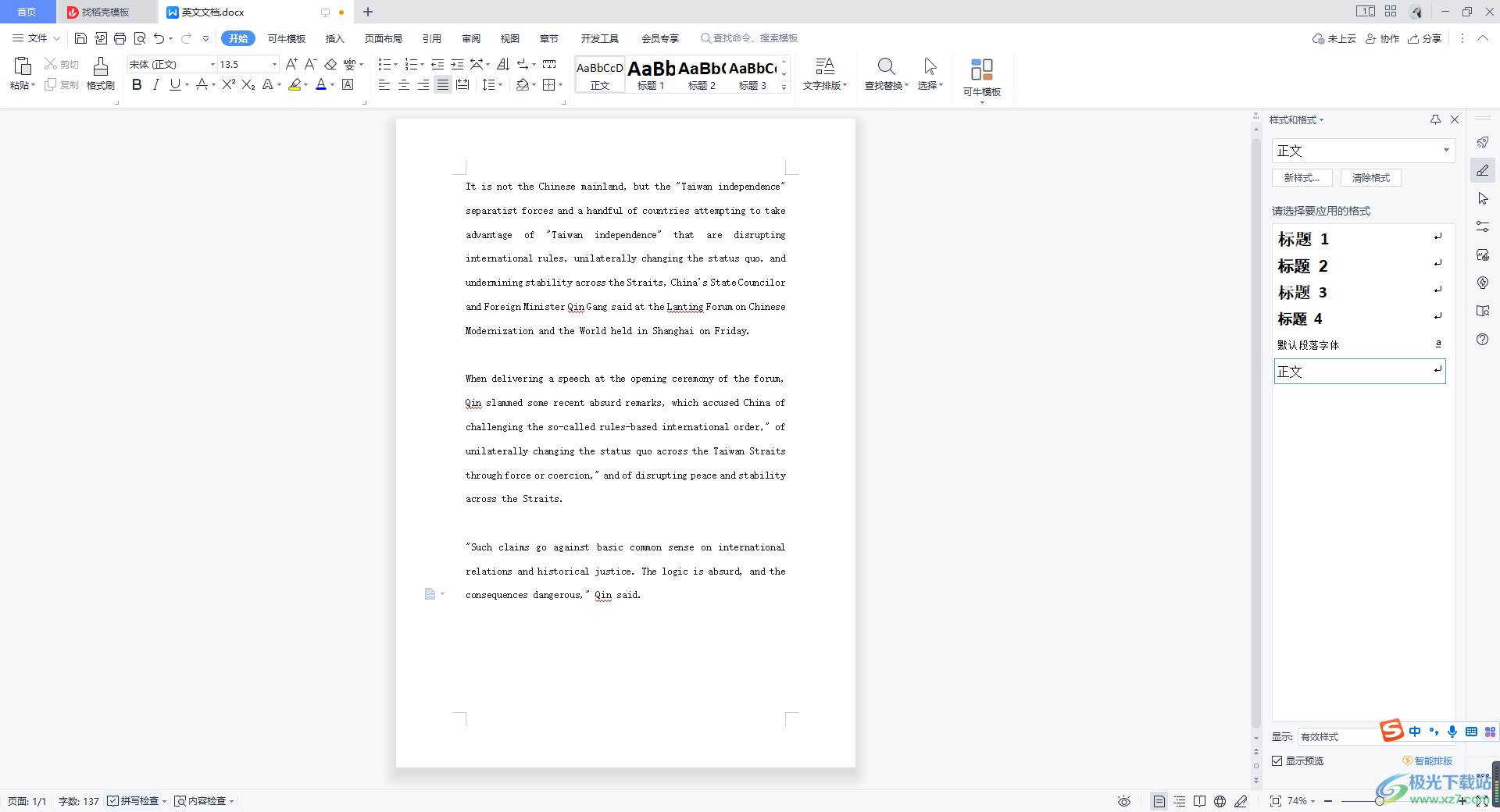
Task: Open the 插入 ribbon tab
Action: click(x=335, y=38)
